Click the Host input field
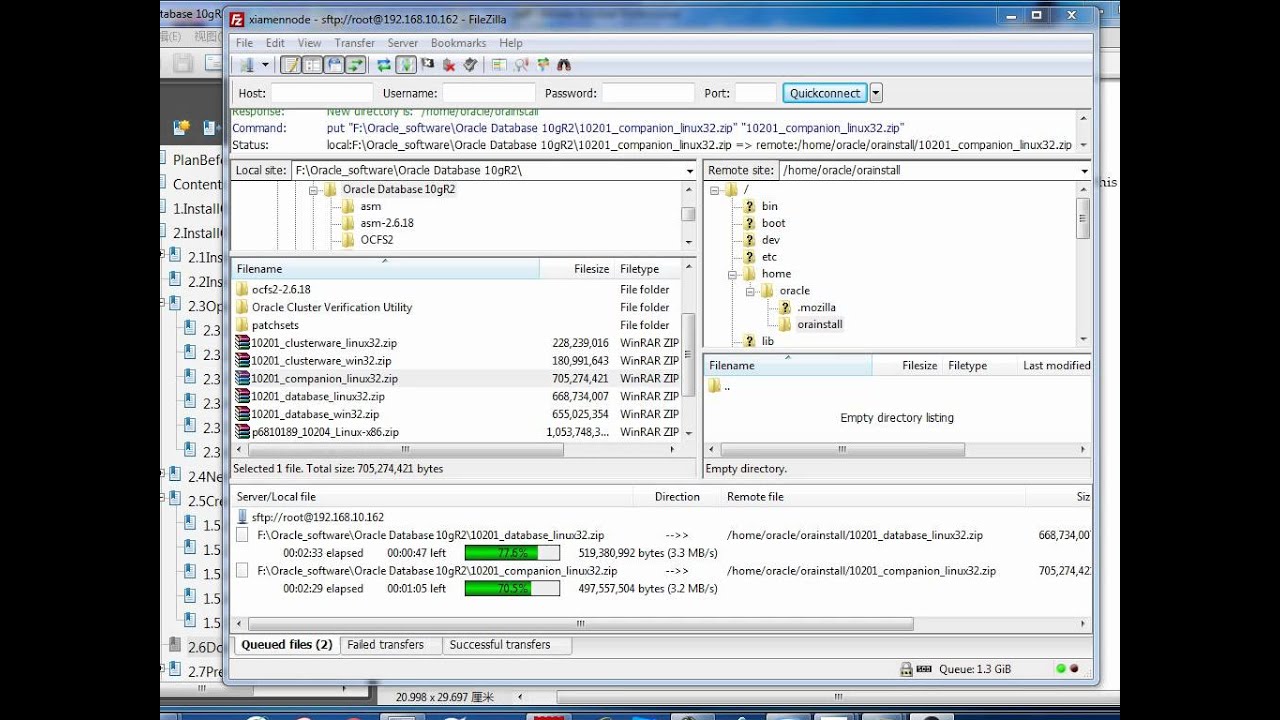1280x720 pixels. [x=321, y=93]
